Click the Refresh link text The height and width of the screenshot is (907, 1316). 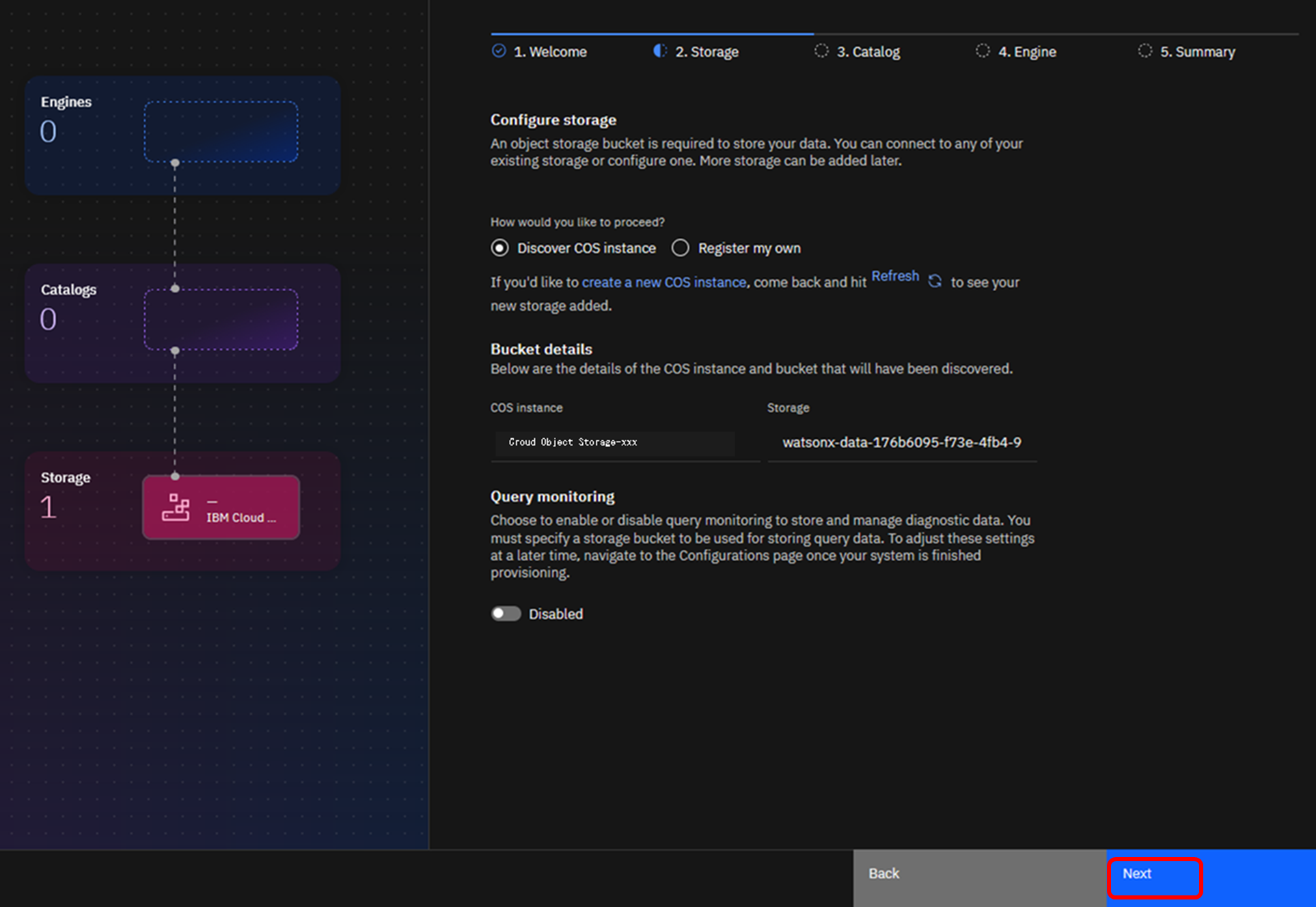895,276
